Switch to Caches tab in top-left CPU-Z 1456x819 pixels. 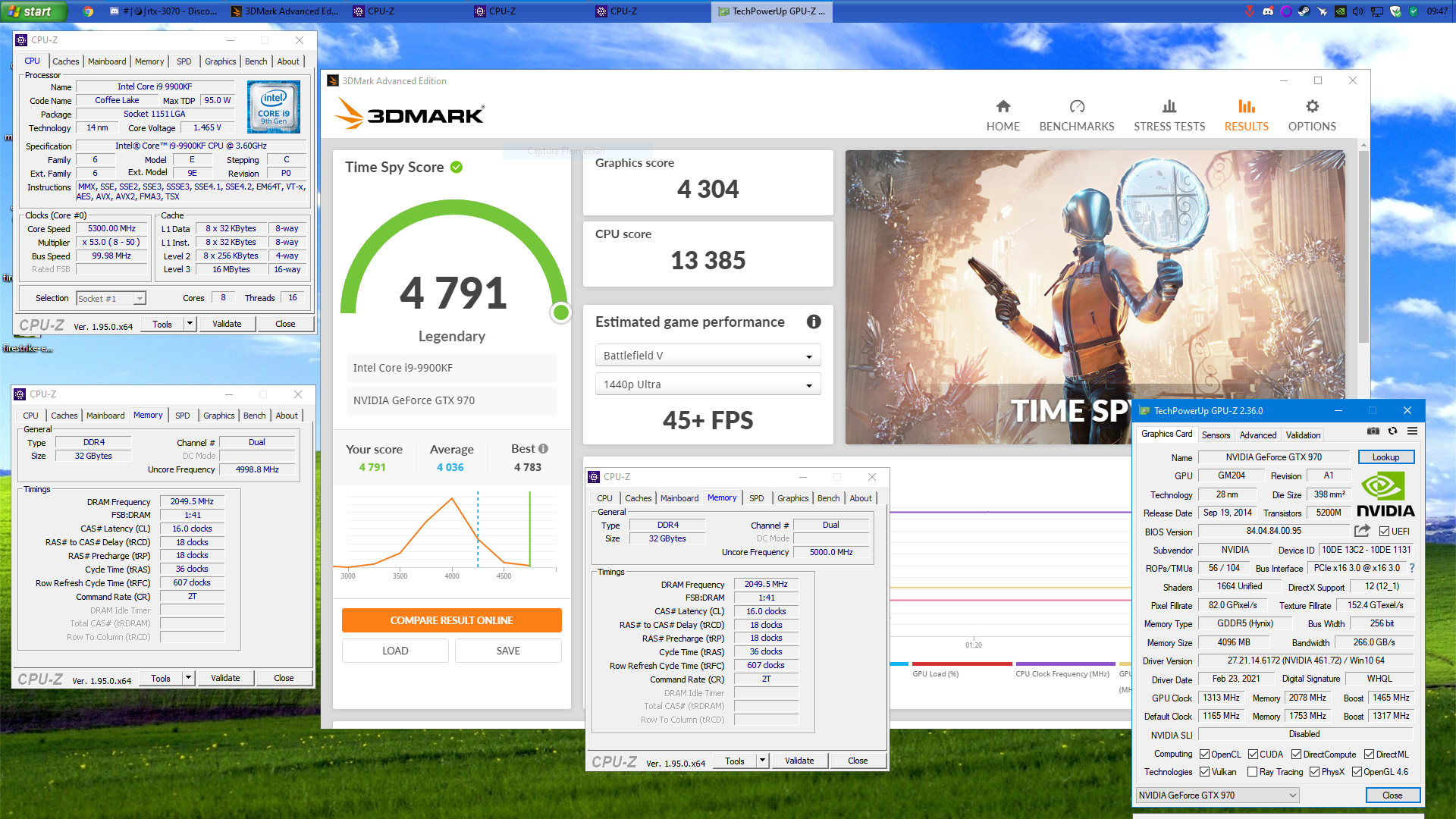click(x=65, y=61)
